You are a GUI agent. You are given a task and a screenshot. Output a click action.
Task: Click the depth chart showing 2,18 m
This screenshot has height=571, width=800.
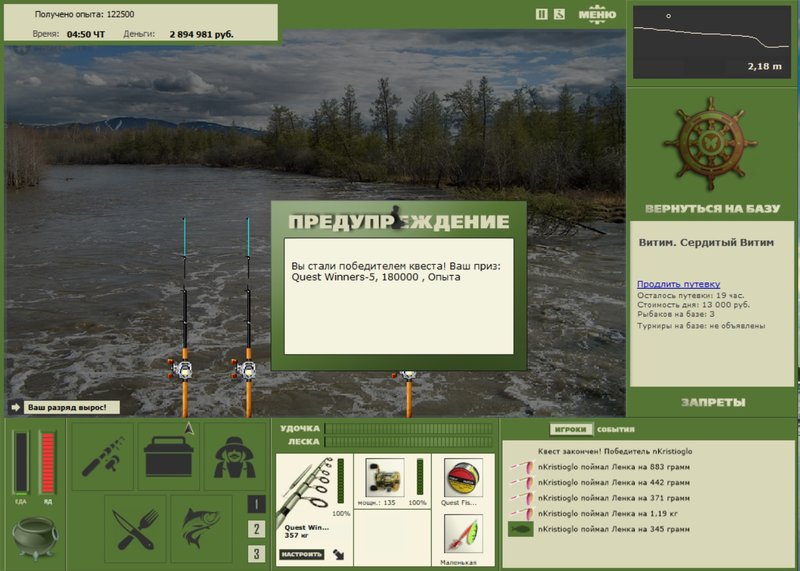coord(711,42)
